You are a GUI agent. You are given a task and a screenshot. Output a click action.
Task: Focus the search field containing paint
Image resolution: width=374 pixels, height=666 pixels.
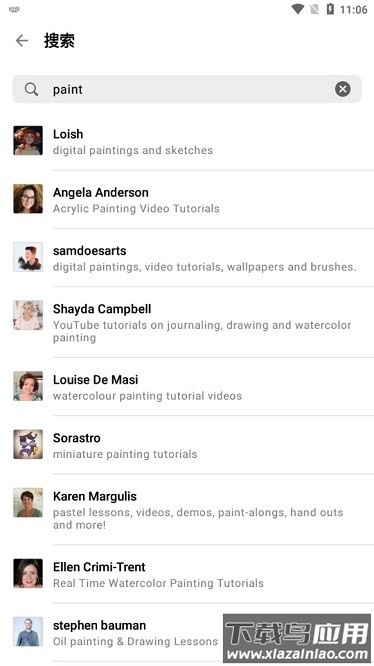click(x=187, y=89)
